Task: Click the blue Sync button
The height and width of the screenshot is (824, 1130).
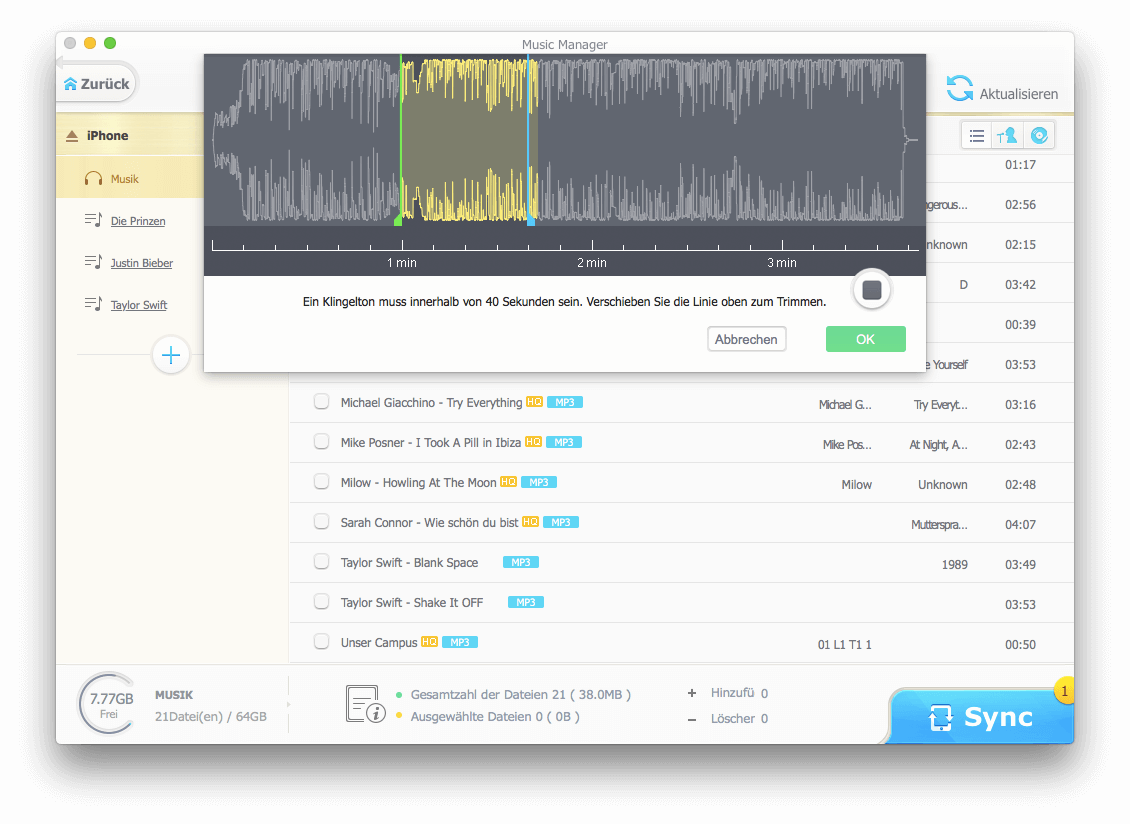Action: [x=980, y=717]
